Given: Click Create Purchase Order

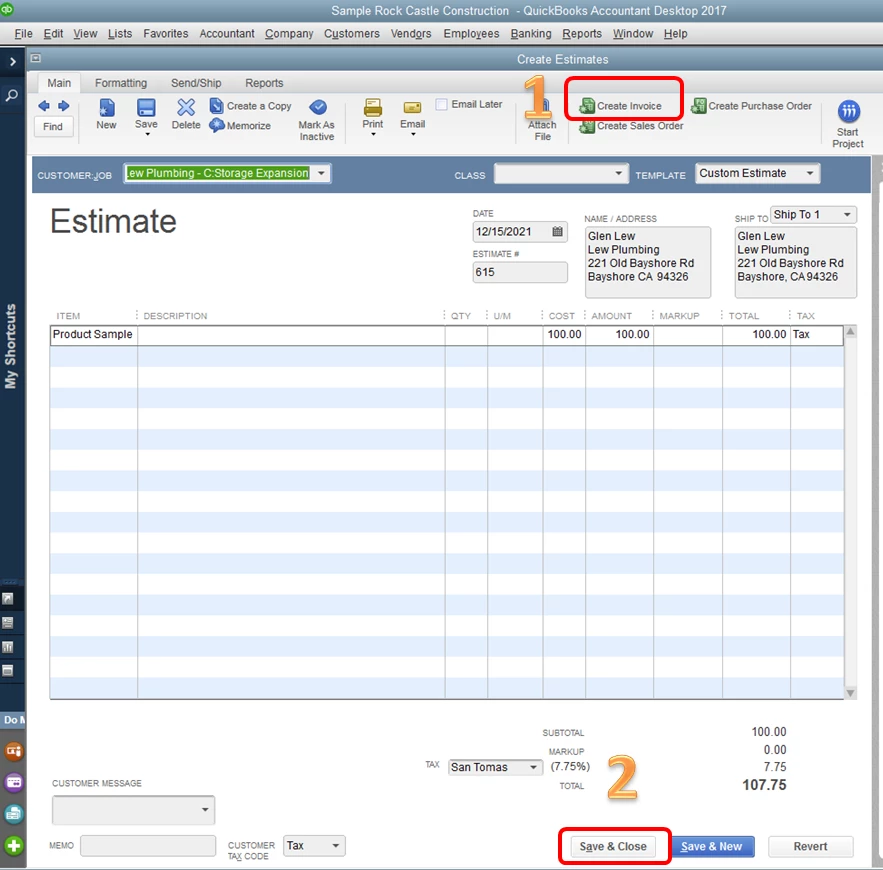Looking at the screenshot, I should [x=751, y=106].
